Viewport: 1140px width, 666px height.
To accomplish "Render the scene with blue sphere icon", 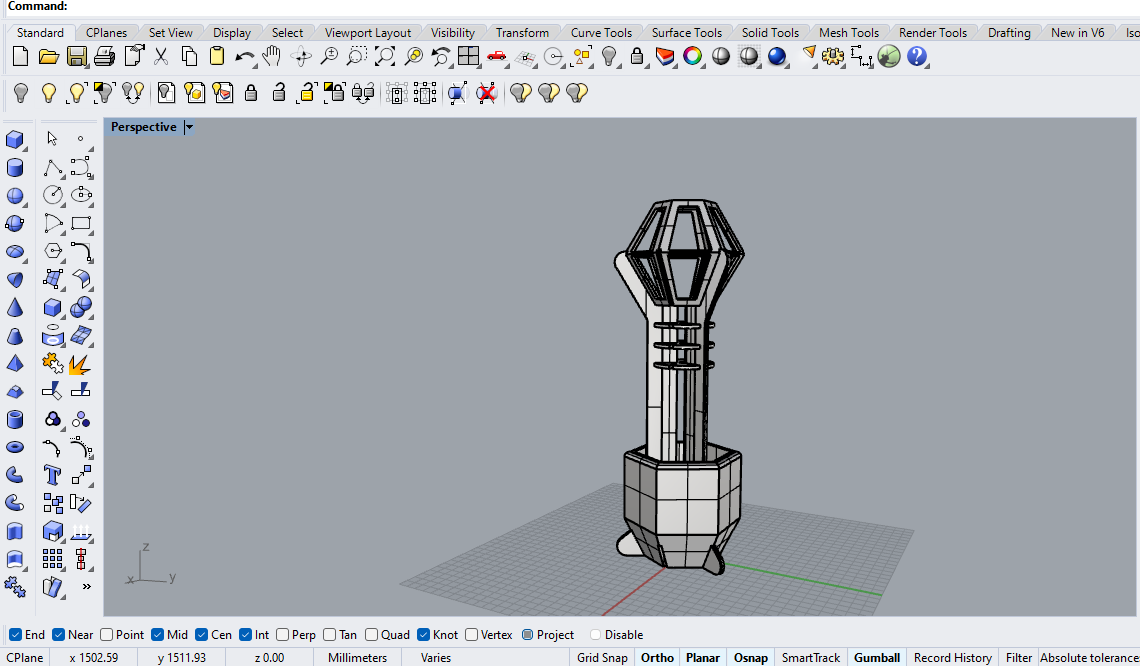I will (x=776, y=56).
